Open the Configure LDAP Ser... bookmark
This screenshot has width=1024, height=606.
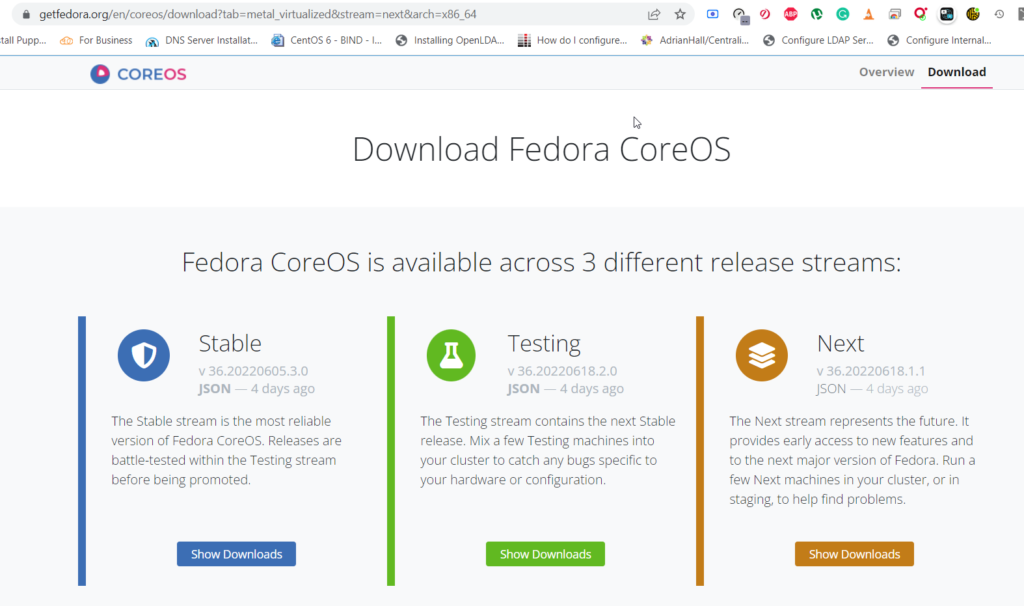point(818,40)
